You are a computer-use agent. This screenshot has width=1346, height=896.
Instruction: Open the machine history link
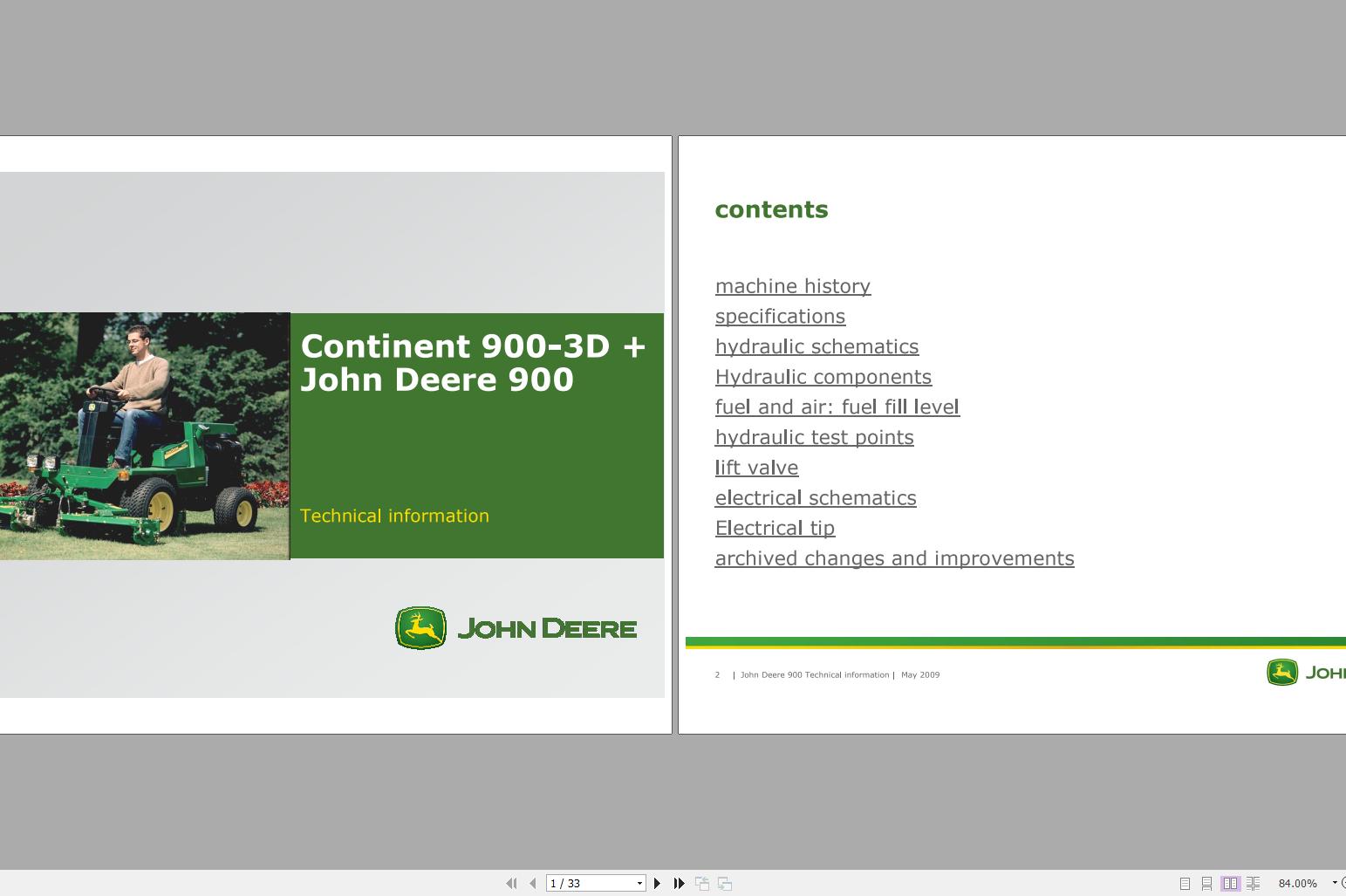coord(793,286)
